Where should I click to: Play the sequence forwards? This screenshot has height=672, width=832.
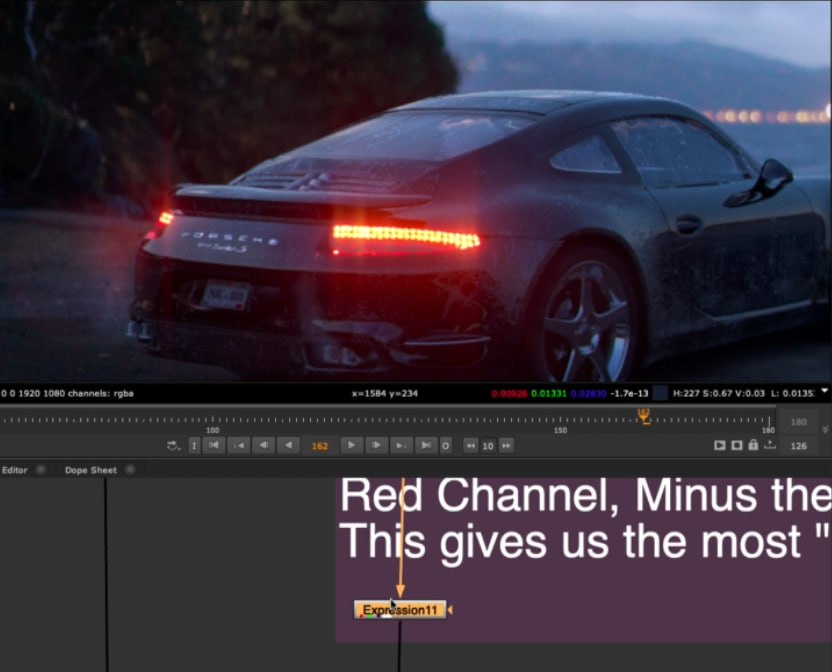click(x=351, y=445)
